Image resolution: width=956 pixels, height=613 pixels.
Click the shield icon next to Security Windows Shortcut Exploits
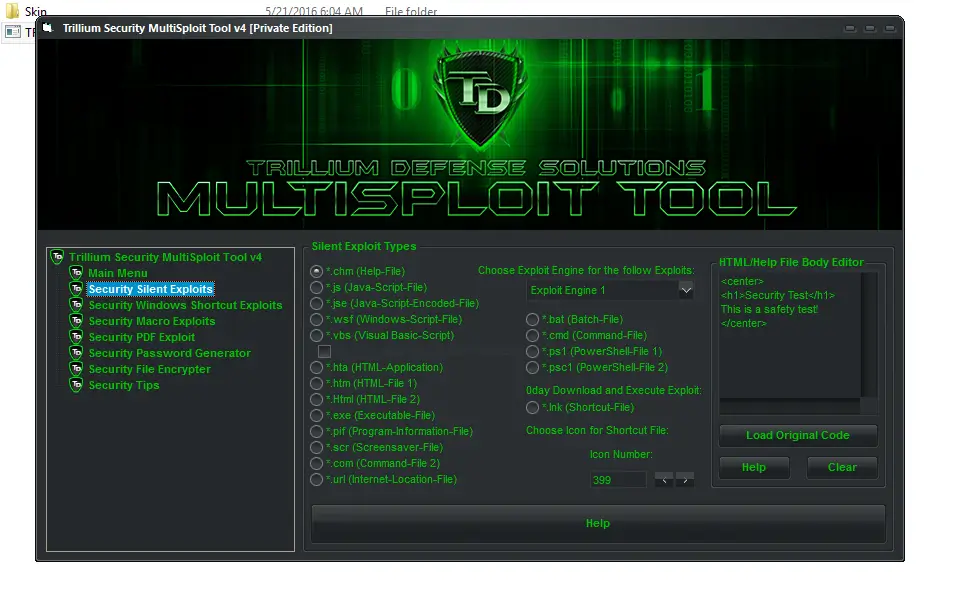click(76, 305)
